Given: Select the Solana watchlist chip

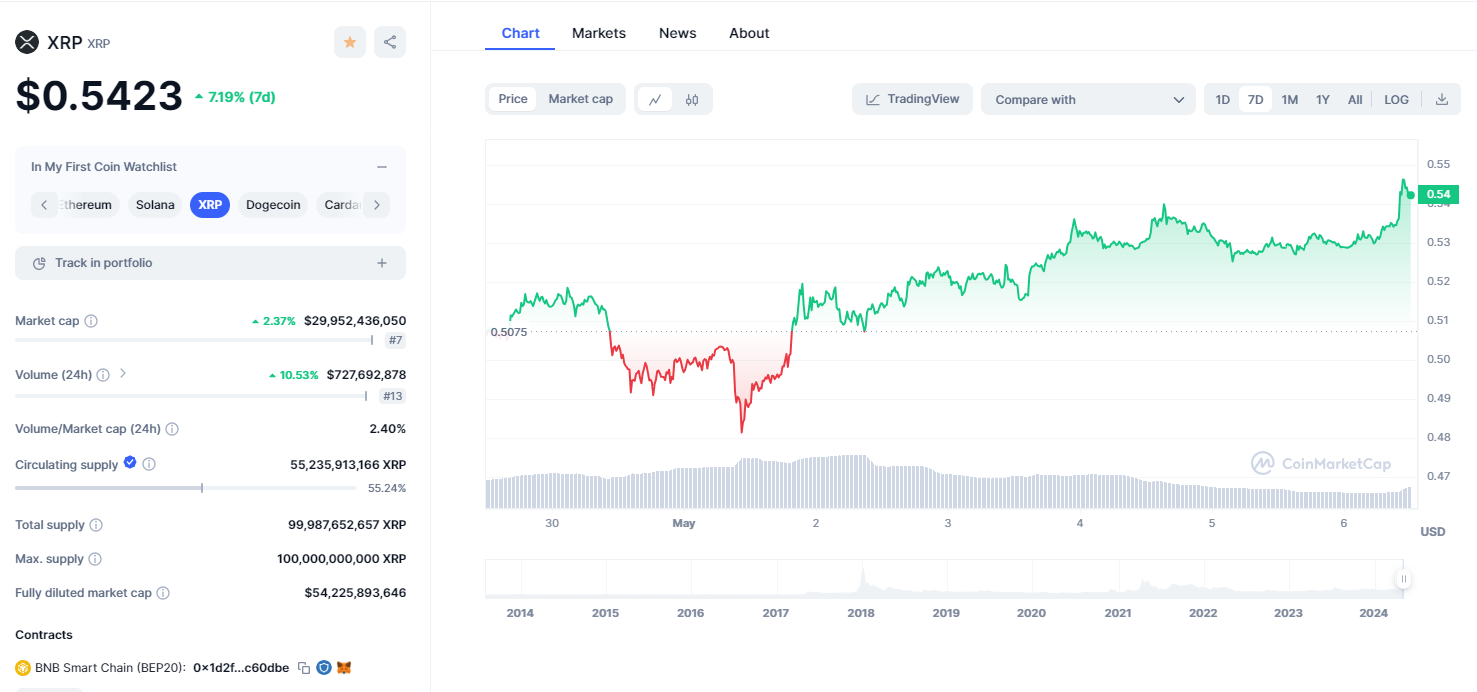Looking at the screenshot, I should coord(155,205).
